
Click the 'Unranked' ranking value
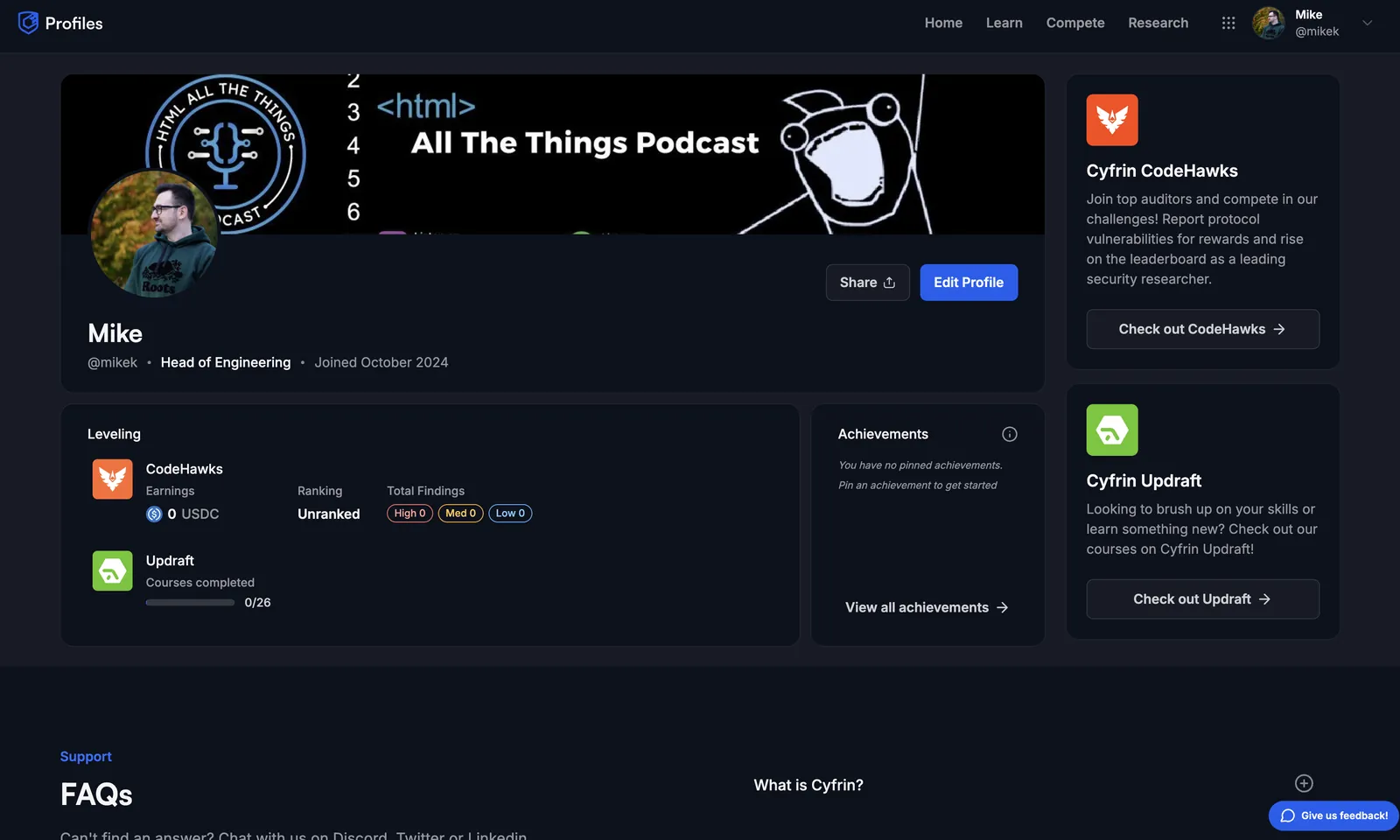(329, 514)
